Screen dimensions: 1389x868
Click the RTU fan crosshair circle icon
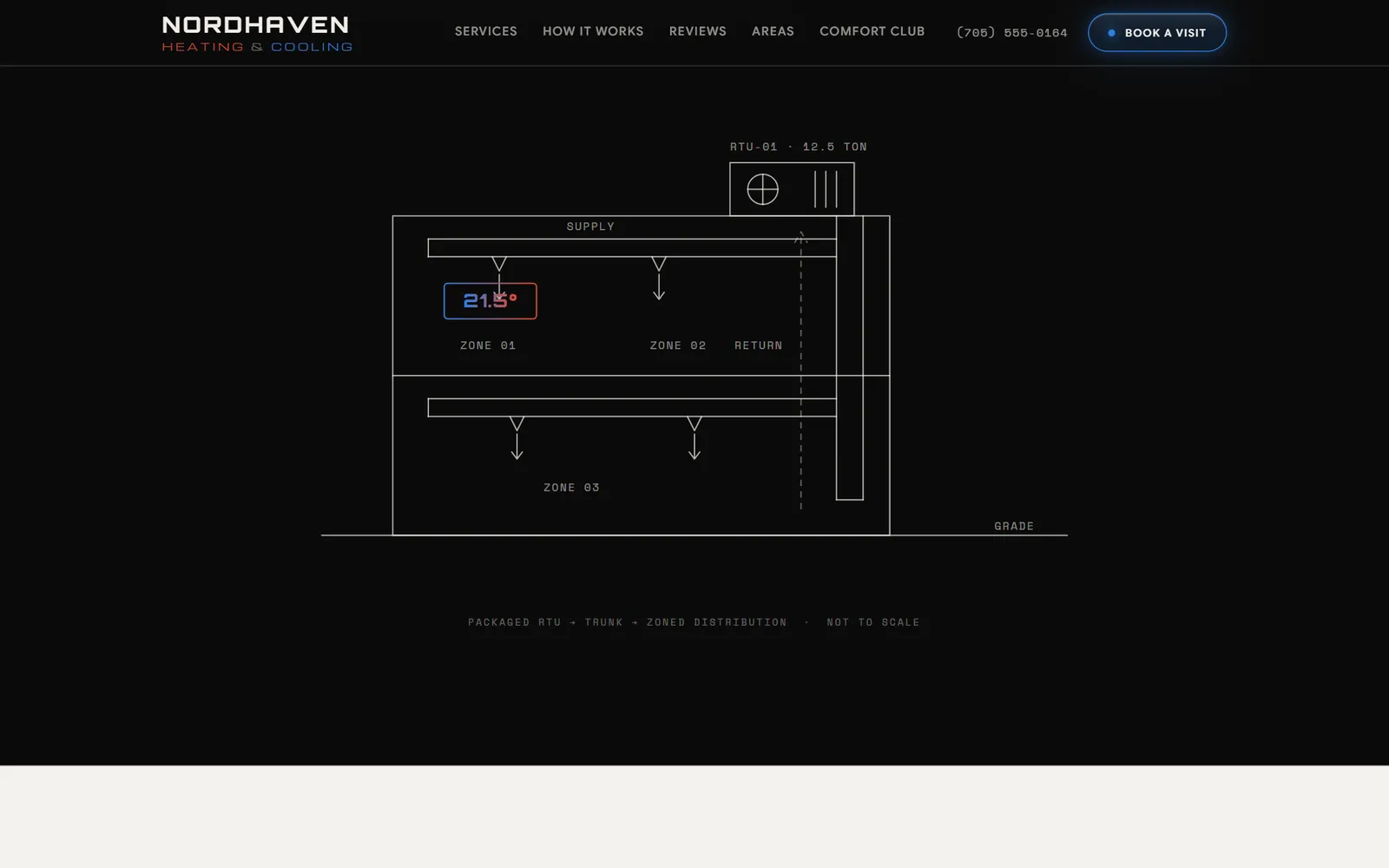click(x=763, y=189)
